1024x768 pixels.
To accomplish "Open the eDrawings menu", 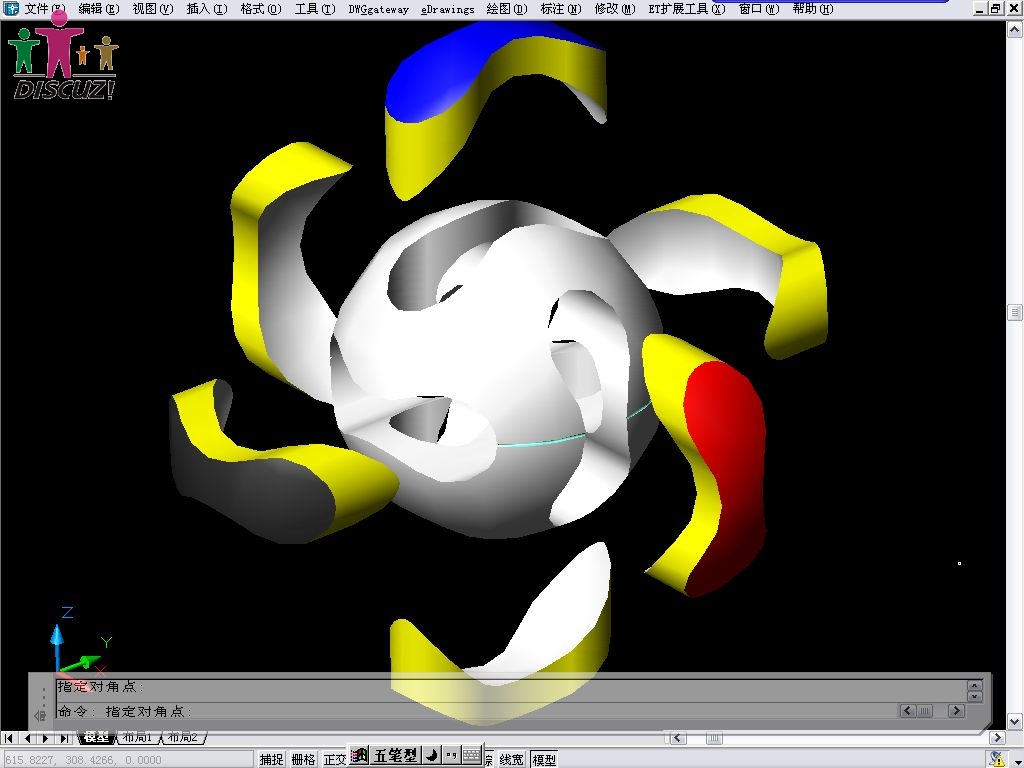I will point(447,9).
